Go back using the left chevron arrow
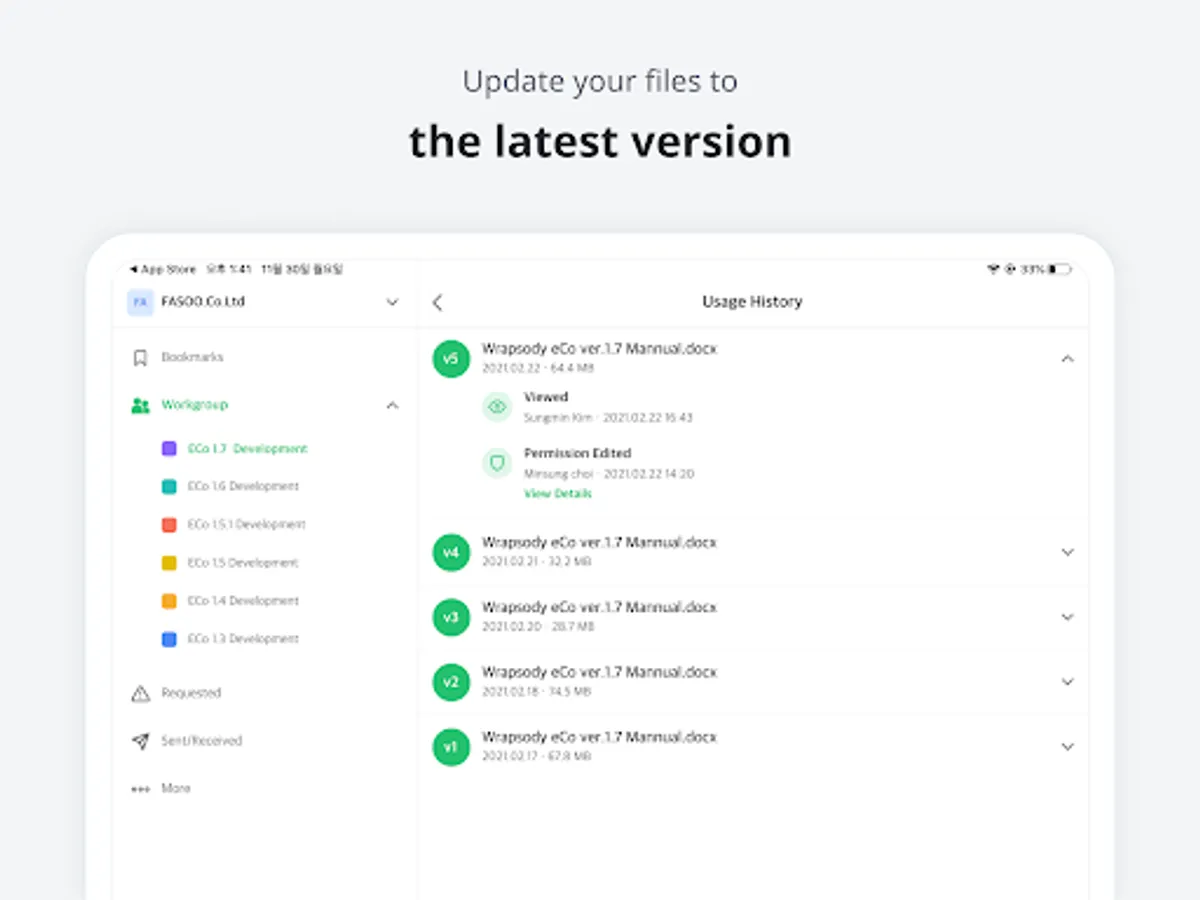This screenshot has width=1200, height=900. point(437,303)
